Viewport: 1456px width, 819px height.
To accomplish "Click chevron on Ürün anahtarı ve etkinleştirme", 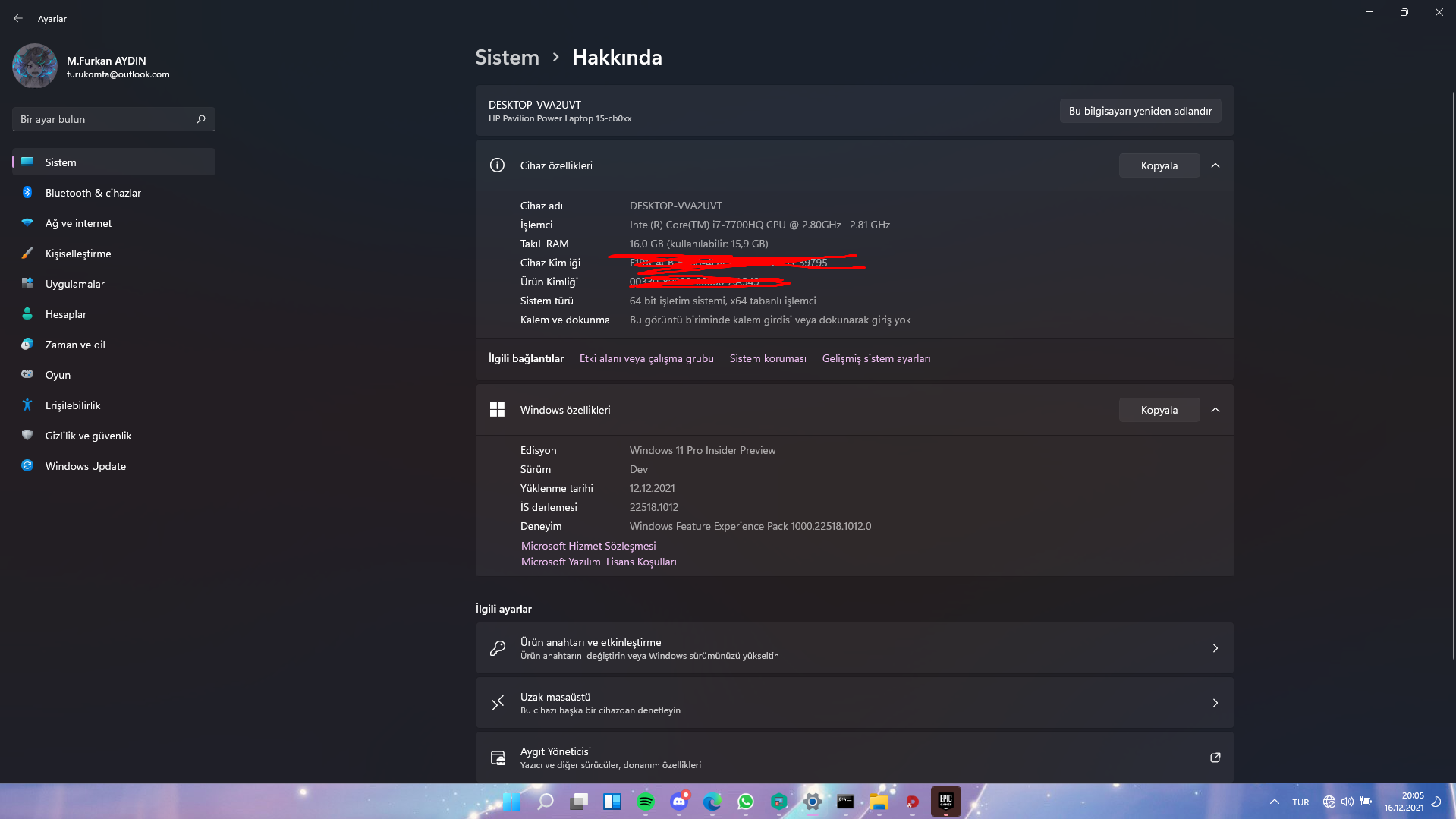I will point(1215,648).
